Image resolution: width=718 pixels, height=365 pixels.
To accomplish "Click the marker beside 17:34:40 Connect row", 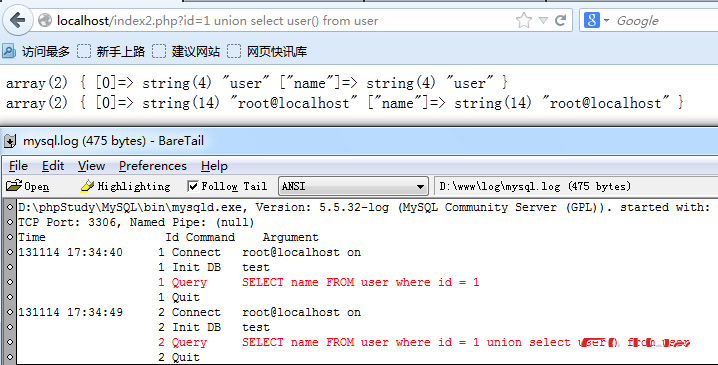I will [x=10, y=252].
